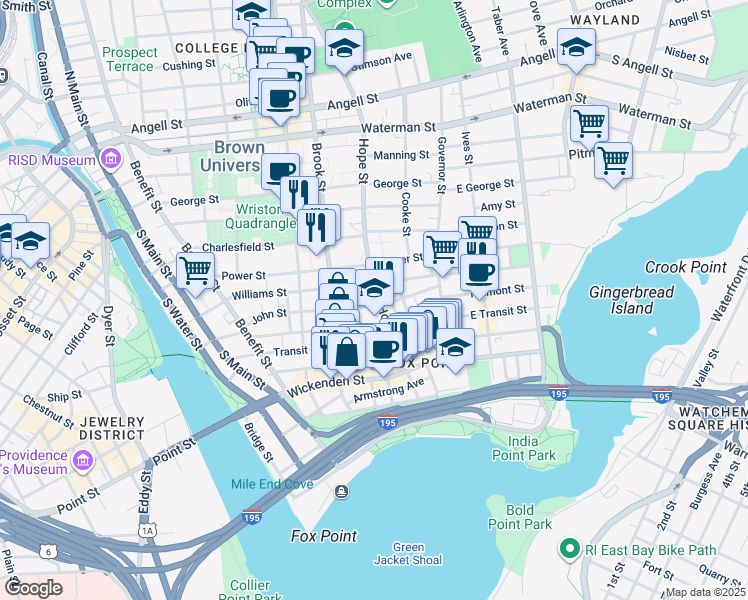
Task: Select the school marker by Stimson Ave
Action: coord(344,51)
